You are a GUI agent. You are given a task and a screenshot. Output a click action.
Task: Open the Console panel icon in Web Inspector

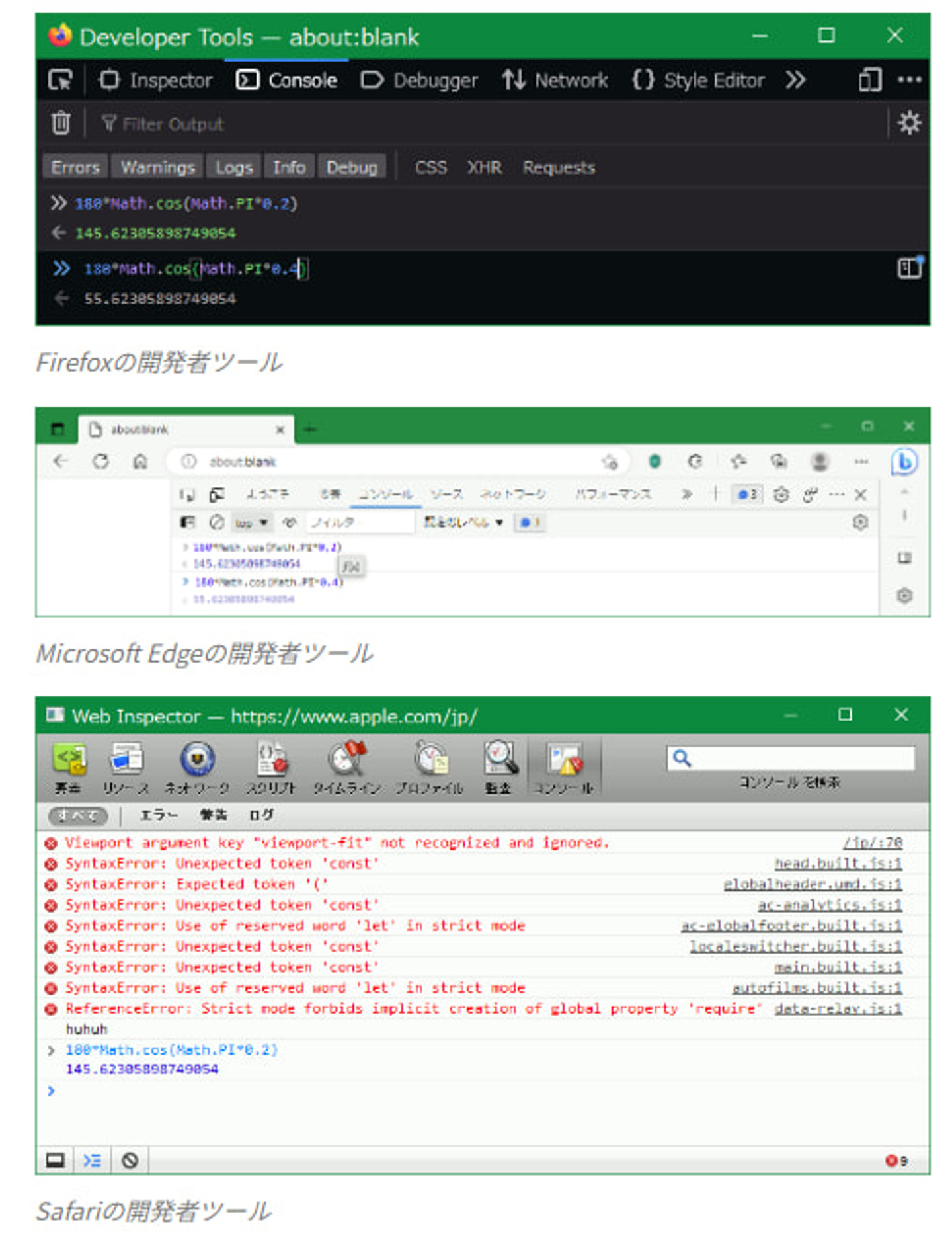565,767
